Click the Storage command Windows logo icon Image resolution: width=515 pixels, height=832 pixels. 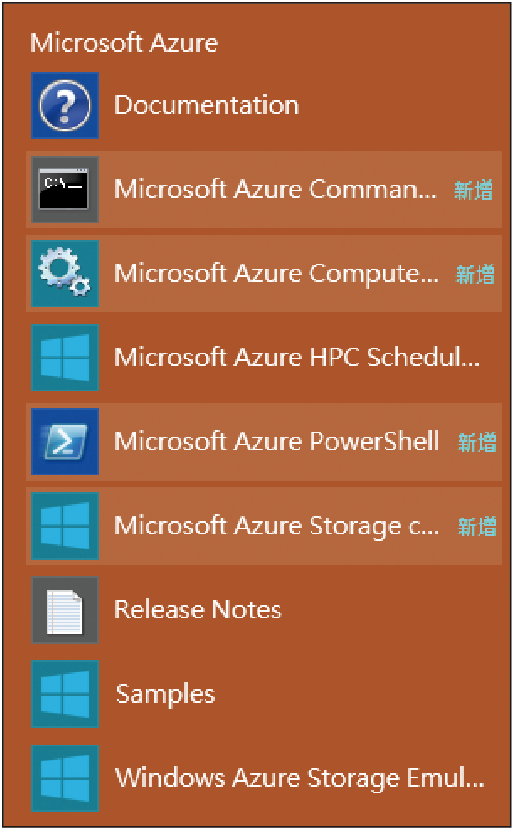pyautogui.click(x=65, y=525)
